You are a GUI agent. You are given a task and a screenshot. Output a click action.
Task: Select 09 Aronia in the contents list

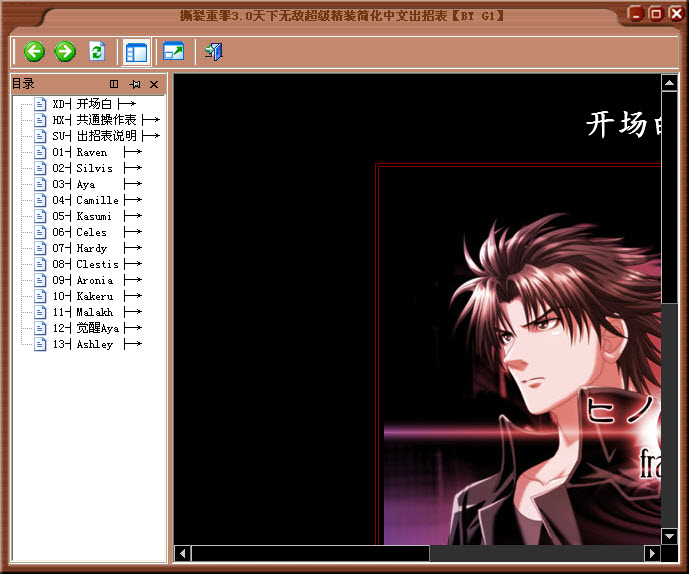[97, 280]
